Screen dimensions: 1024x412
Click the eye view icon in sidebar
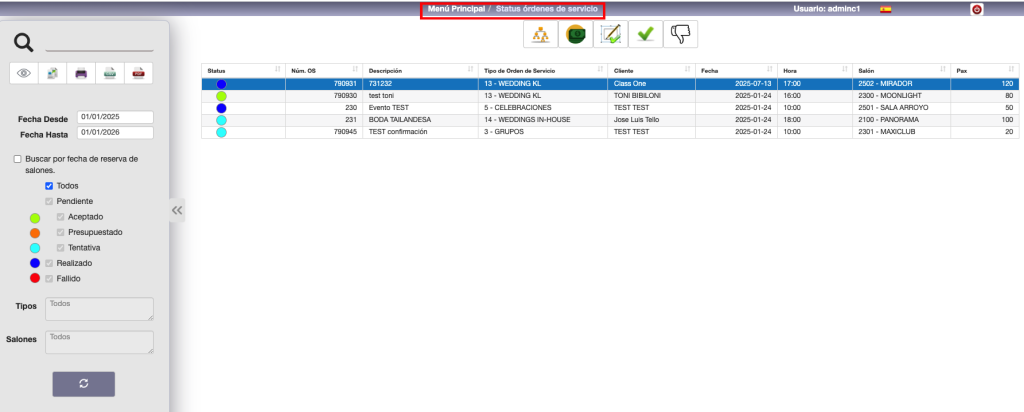pos(24,72)
